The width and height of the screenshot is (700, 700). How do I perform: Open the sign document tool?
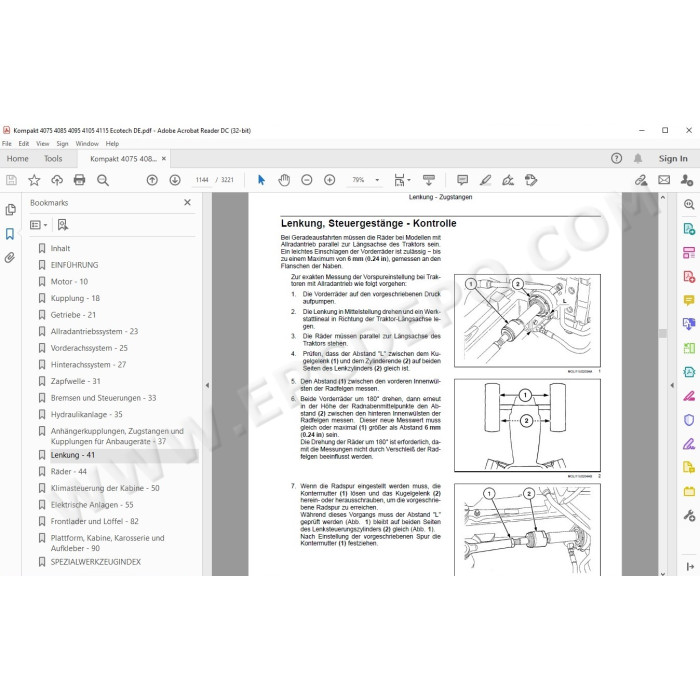click(x=508, y=180)
